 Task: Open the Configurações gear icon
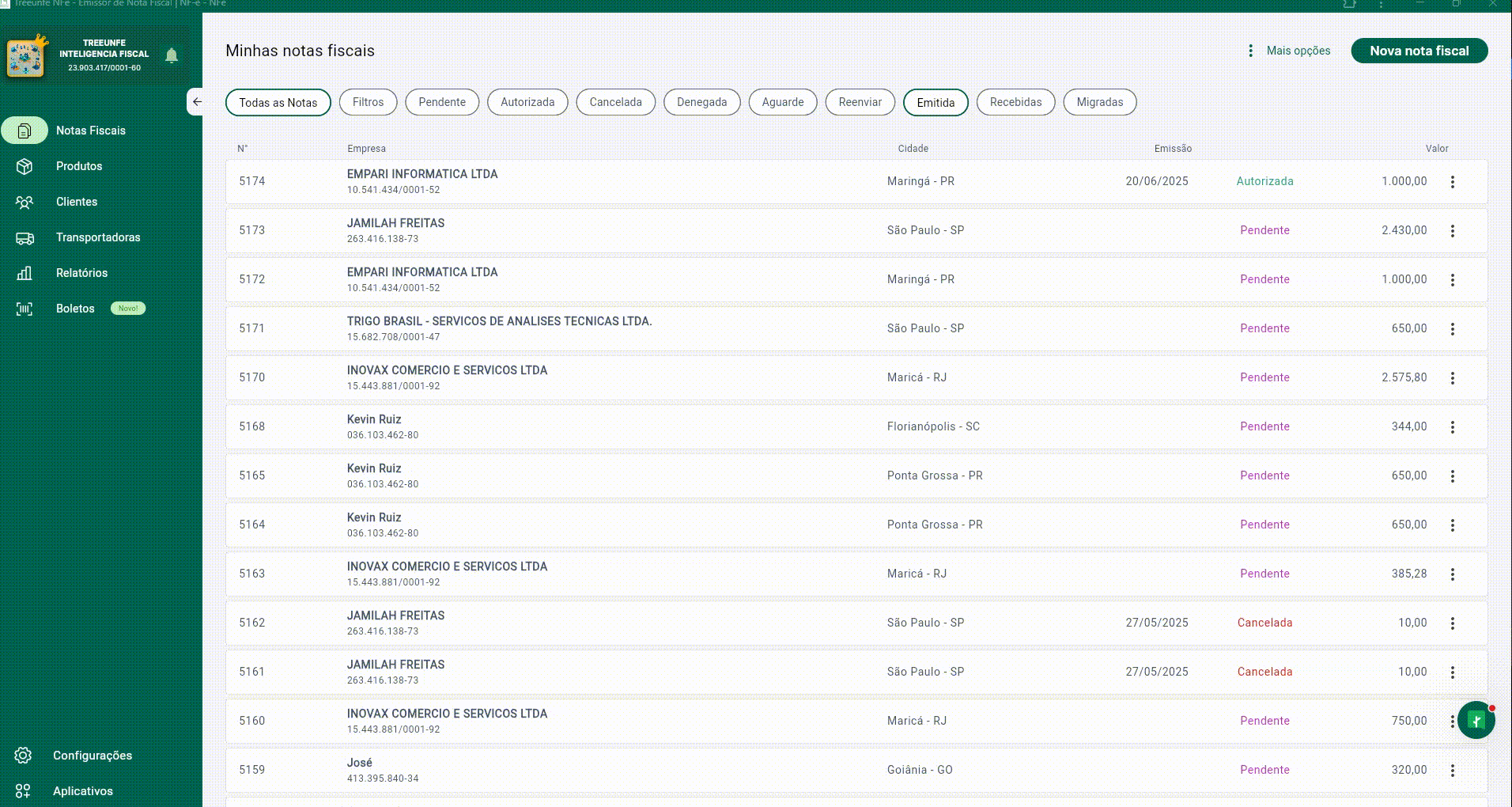23,756
